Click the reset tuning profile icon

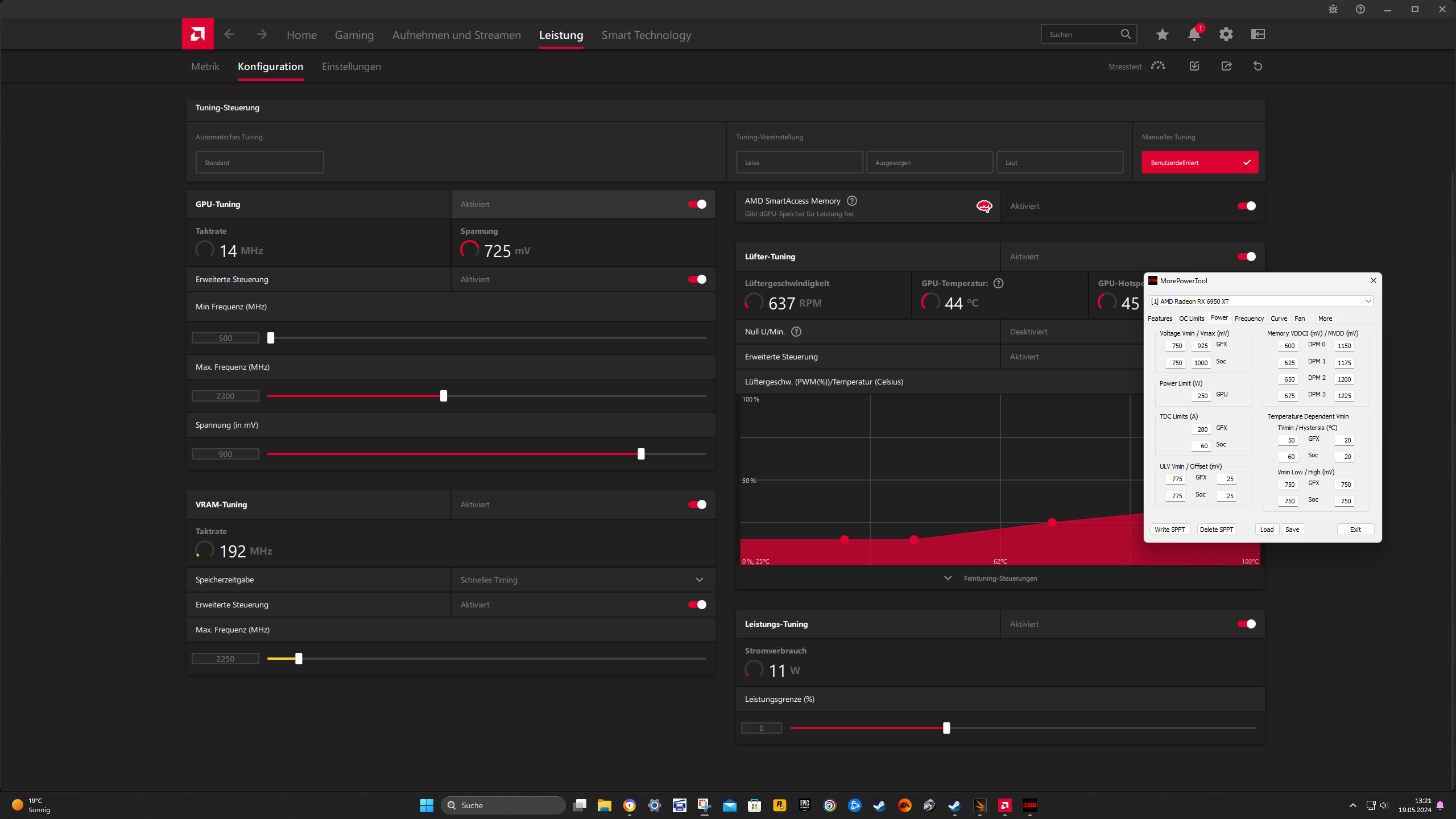click(1258, 66)
